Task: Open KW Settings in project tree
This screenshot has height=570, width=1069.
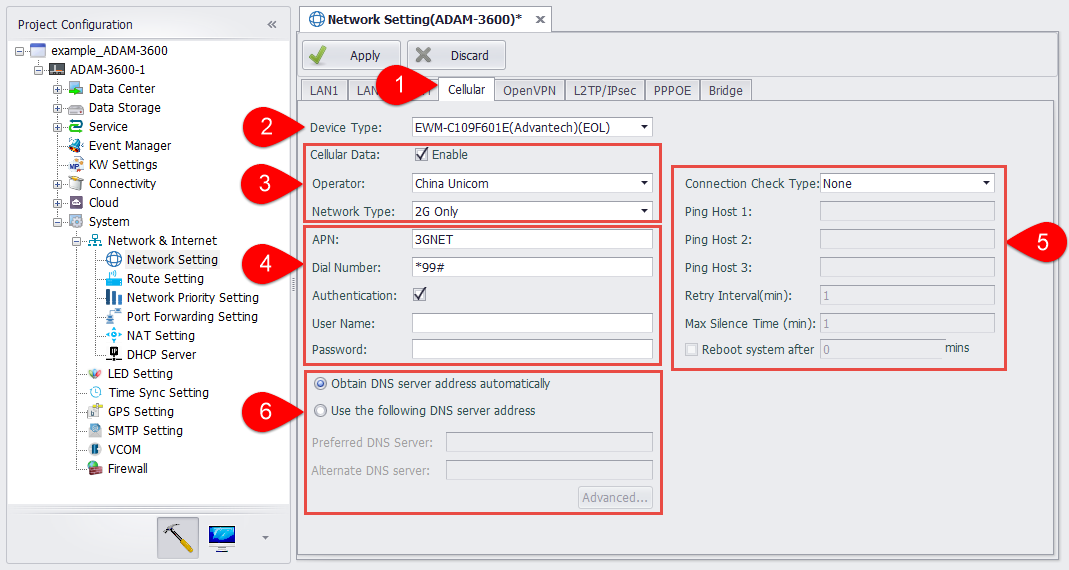Action: 122,164
